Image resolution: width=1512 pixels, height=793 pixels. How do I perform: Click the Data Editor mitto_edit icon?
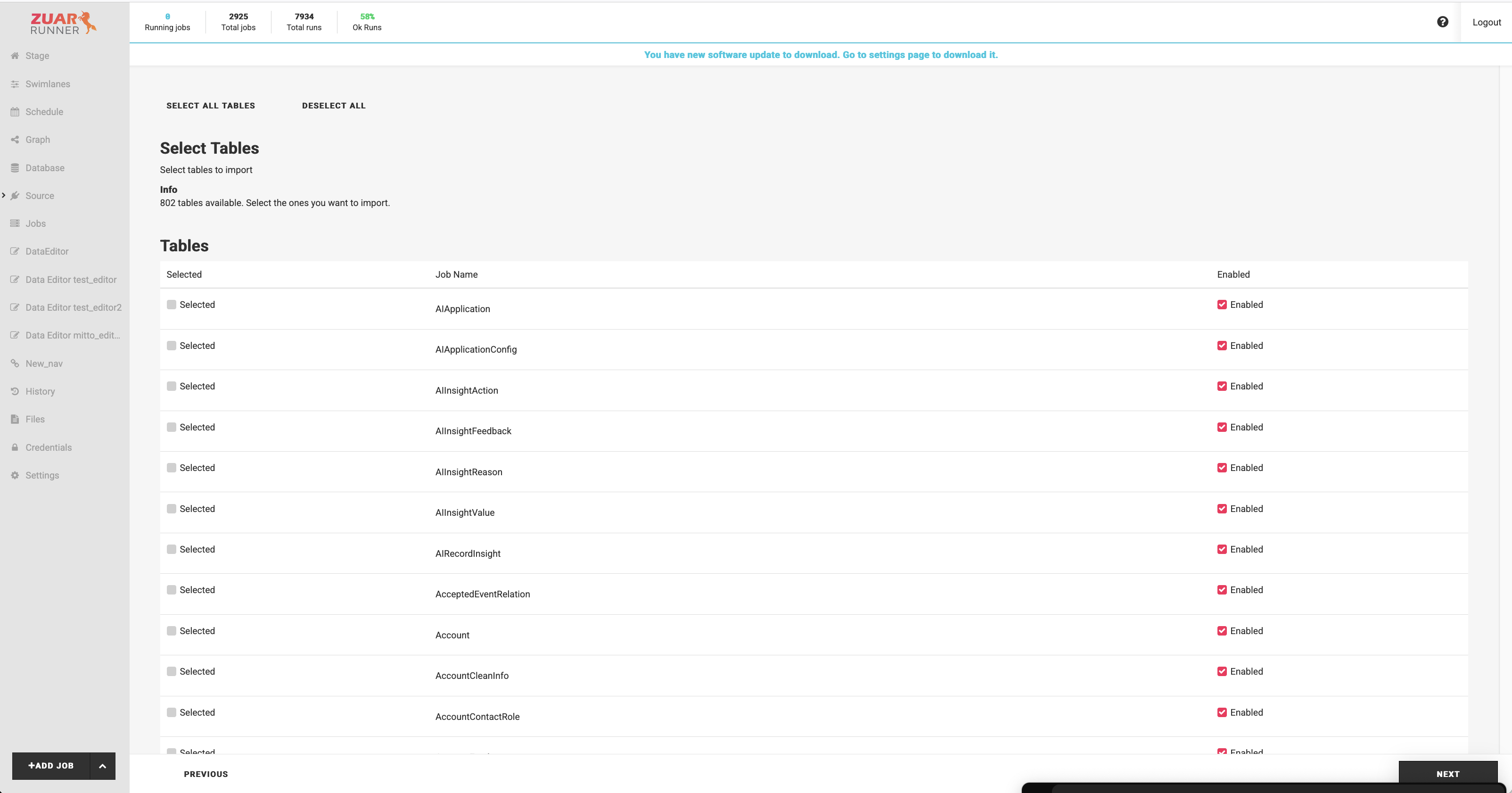(x=15, y=335)
